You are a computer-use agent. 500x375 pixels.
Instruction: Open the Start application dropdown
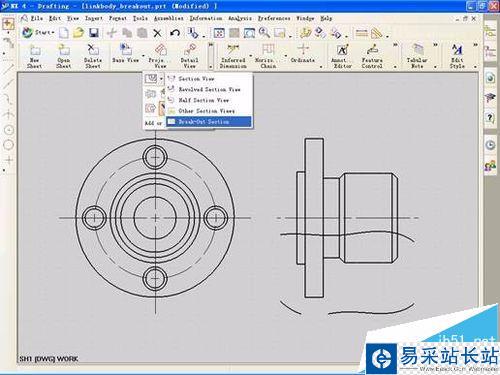click(x=38, y=33)
